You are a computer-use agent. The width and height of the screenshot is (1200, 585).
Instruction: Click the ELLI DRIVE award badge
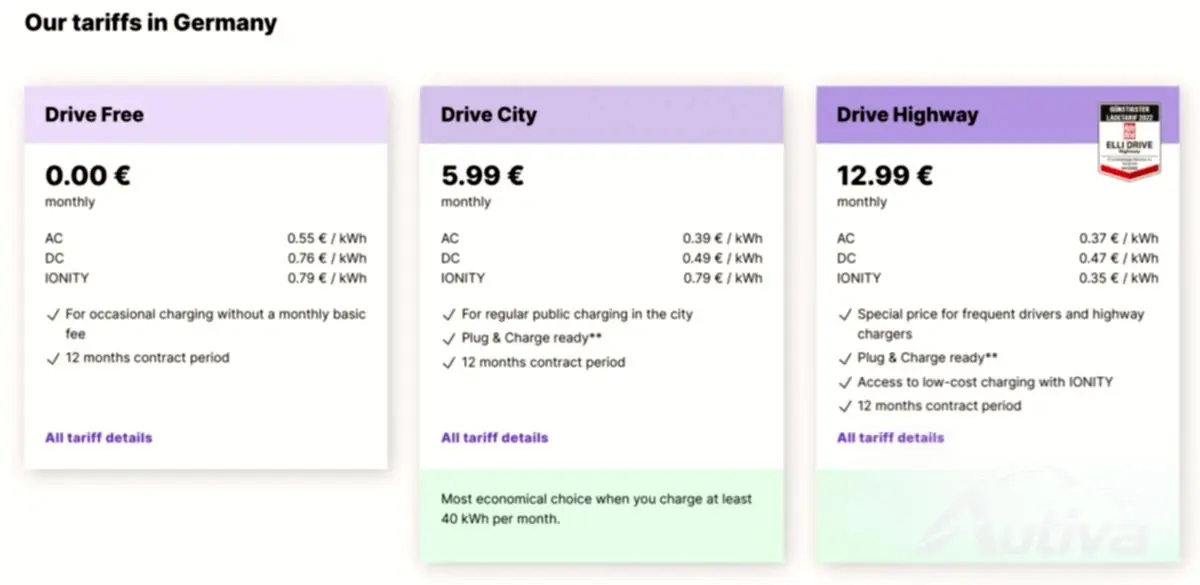coord(1128,142)
